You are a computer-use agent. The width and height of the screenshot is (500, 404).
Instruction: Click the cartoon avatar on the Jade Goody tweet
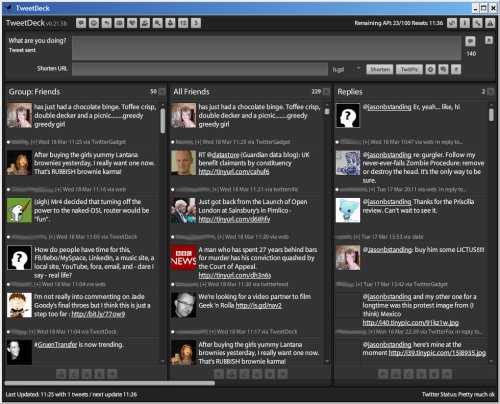(x=19, y=305)
